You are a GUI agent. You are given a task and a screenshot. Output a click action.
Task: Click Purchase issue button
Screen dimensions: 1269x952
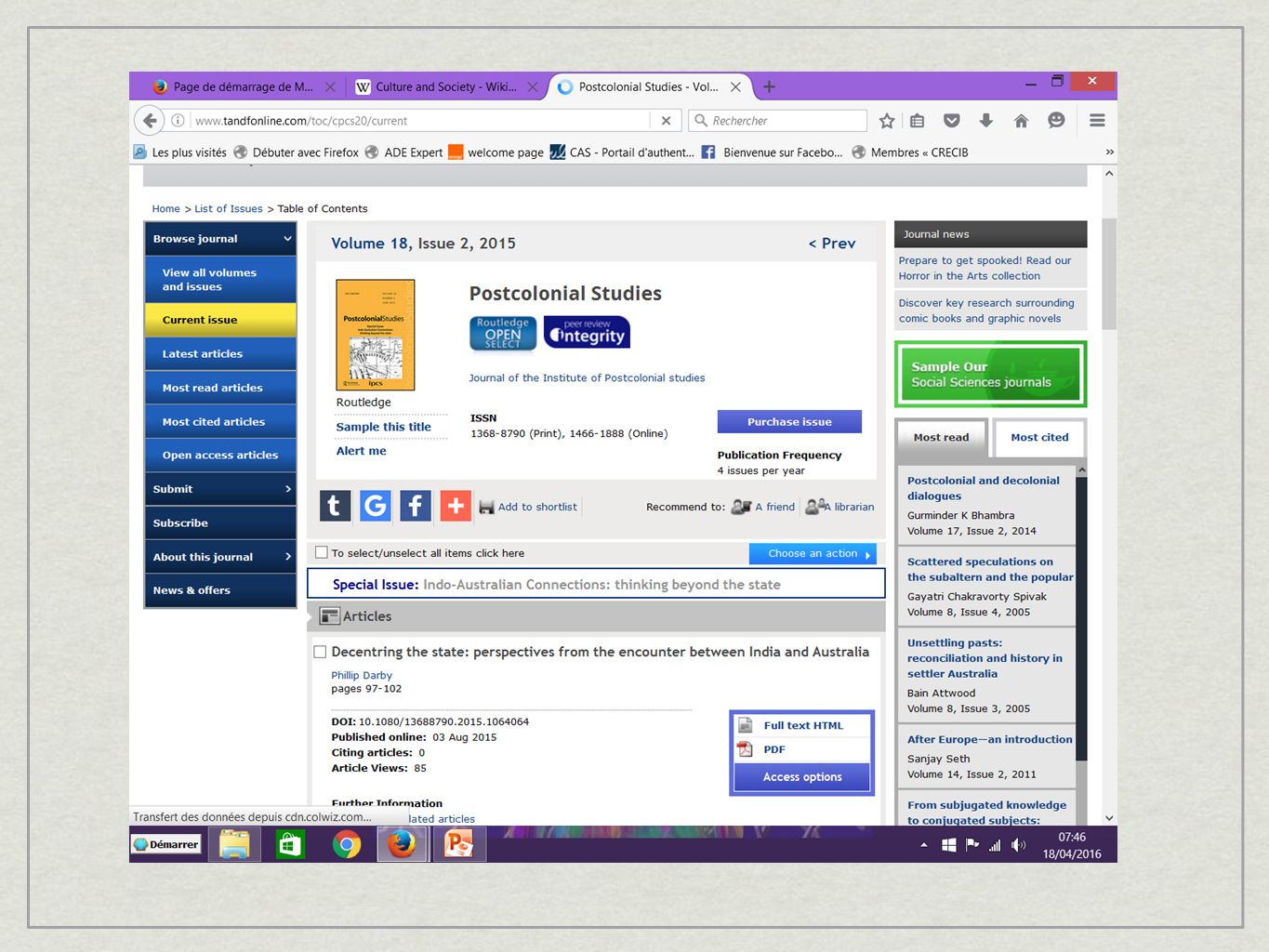pos(789,422)
